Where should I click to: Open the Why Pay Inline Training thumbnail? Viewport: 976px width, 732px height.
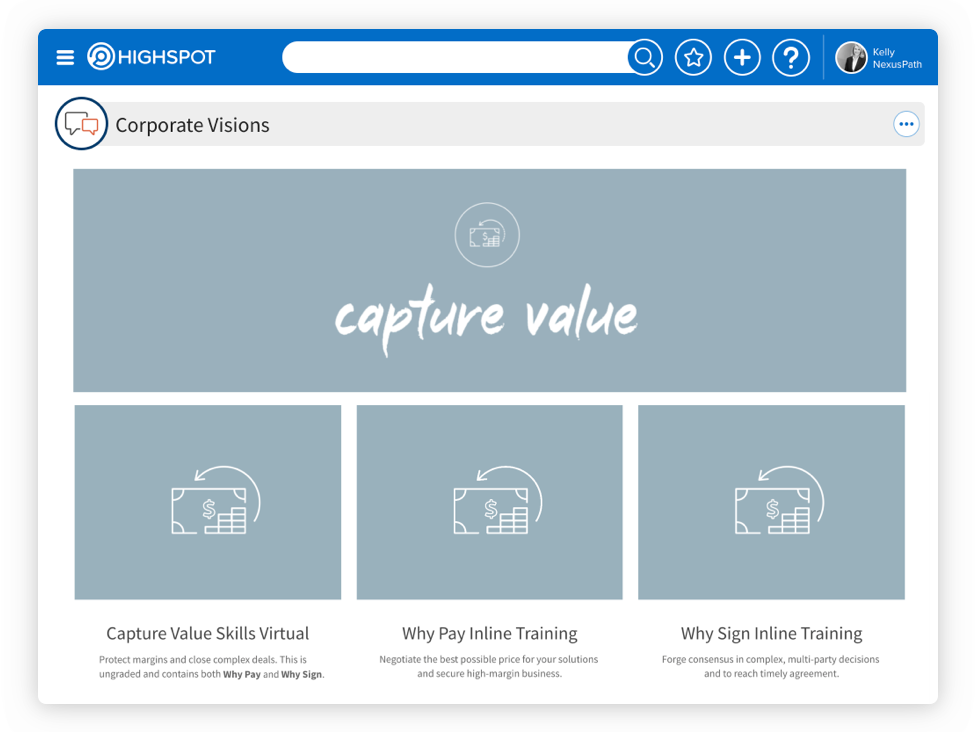(489, 502)
